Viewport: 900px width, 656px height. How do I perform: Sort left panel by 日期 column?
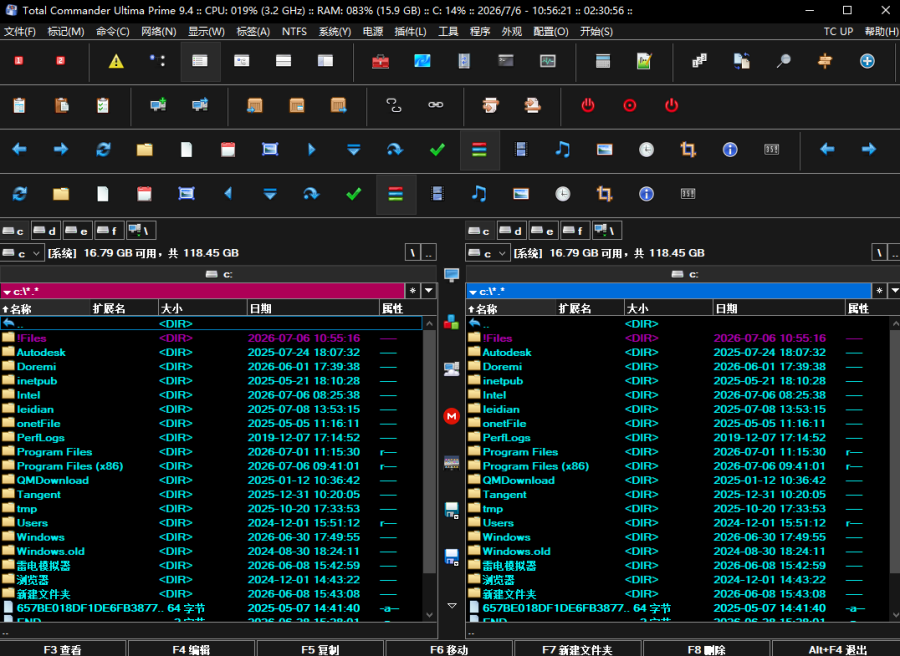pyautogui.click(x=313, y=309)
